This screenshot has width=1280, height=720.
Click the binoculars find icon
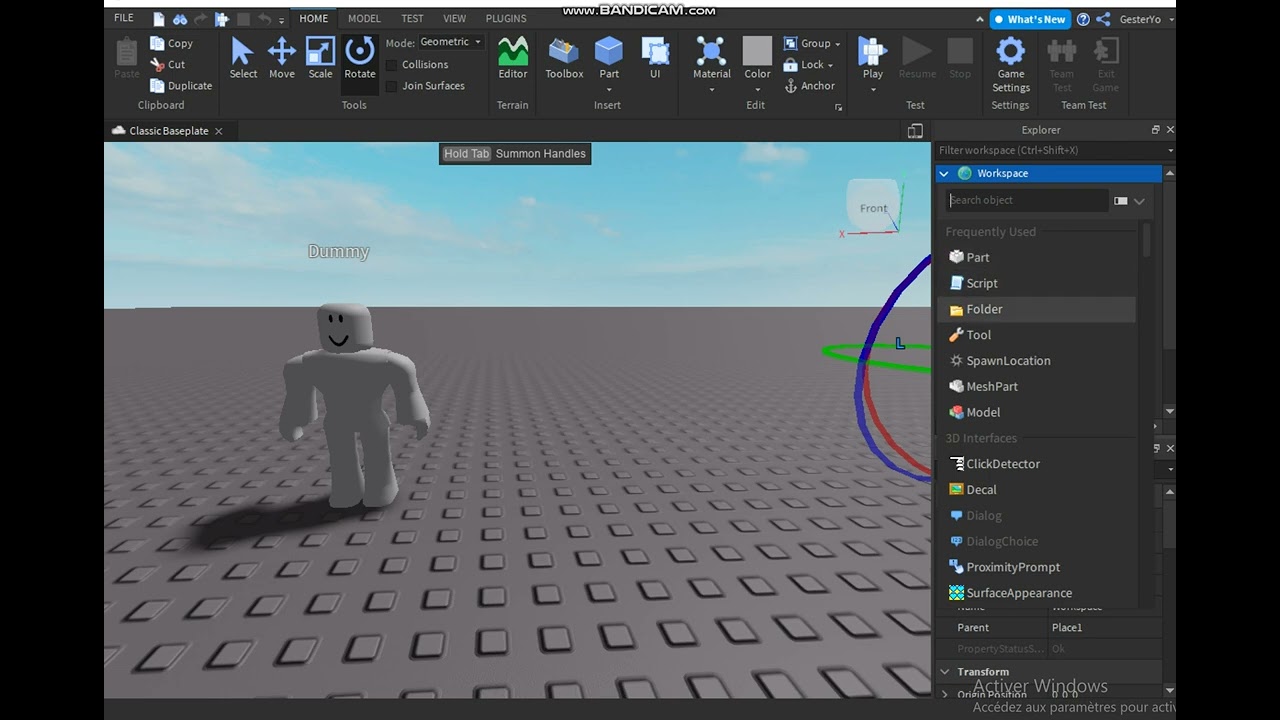(x=180, y=19)
